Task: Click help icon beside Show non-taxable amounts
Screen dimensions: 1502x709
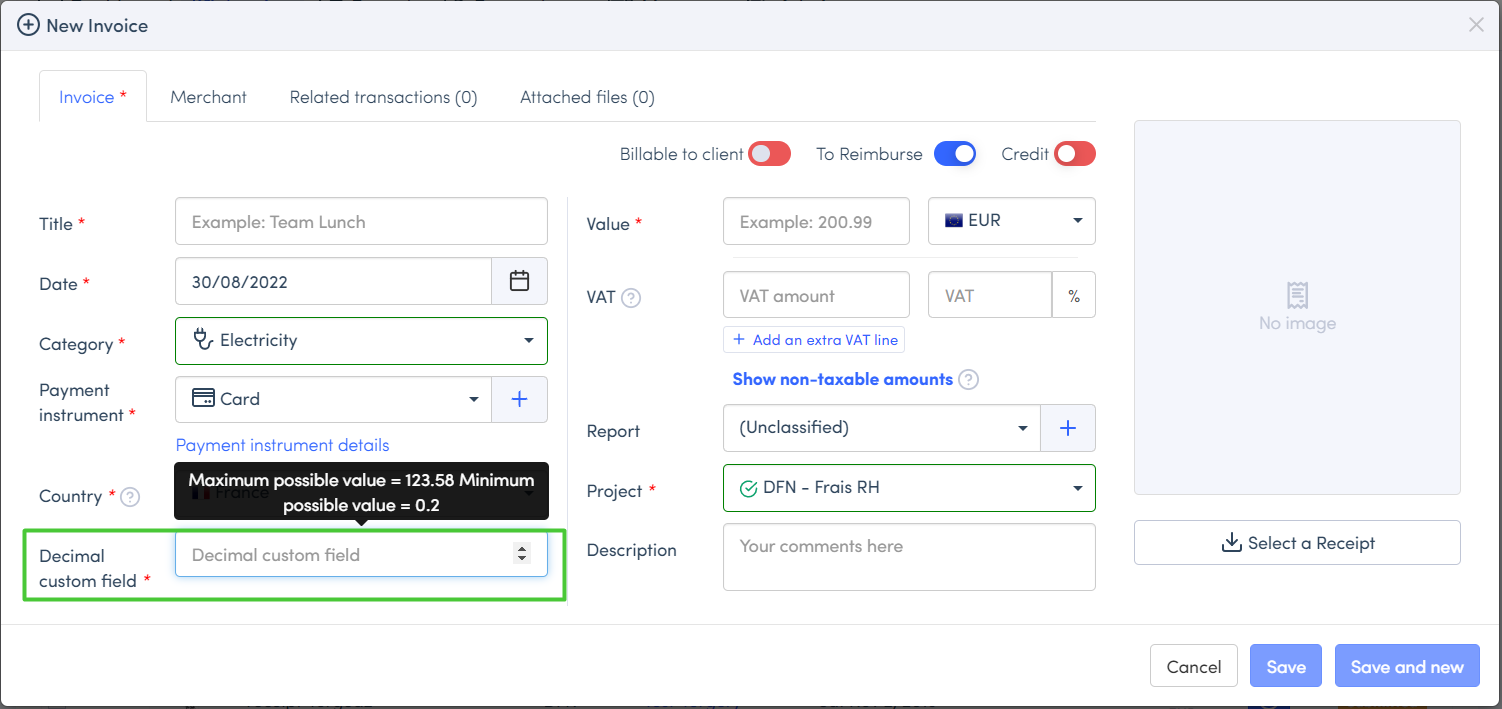Action: (x=968, y=380)
